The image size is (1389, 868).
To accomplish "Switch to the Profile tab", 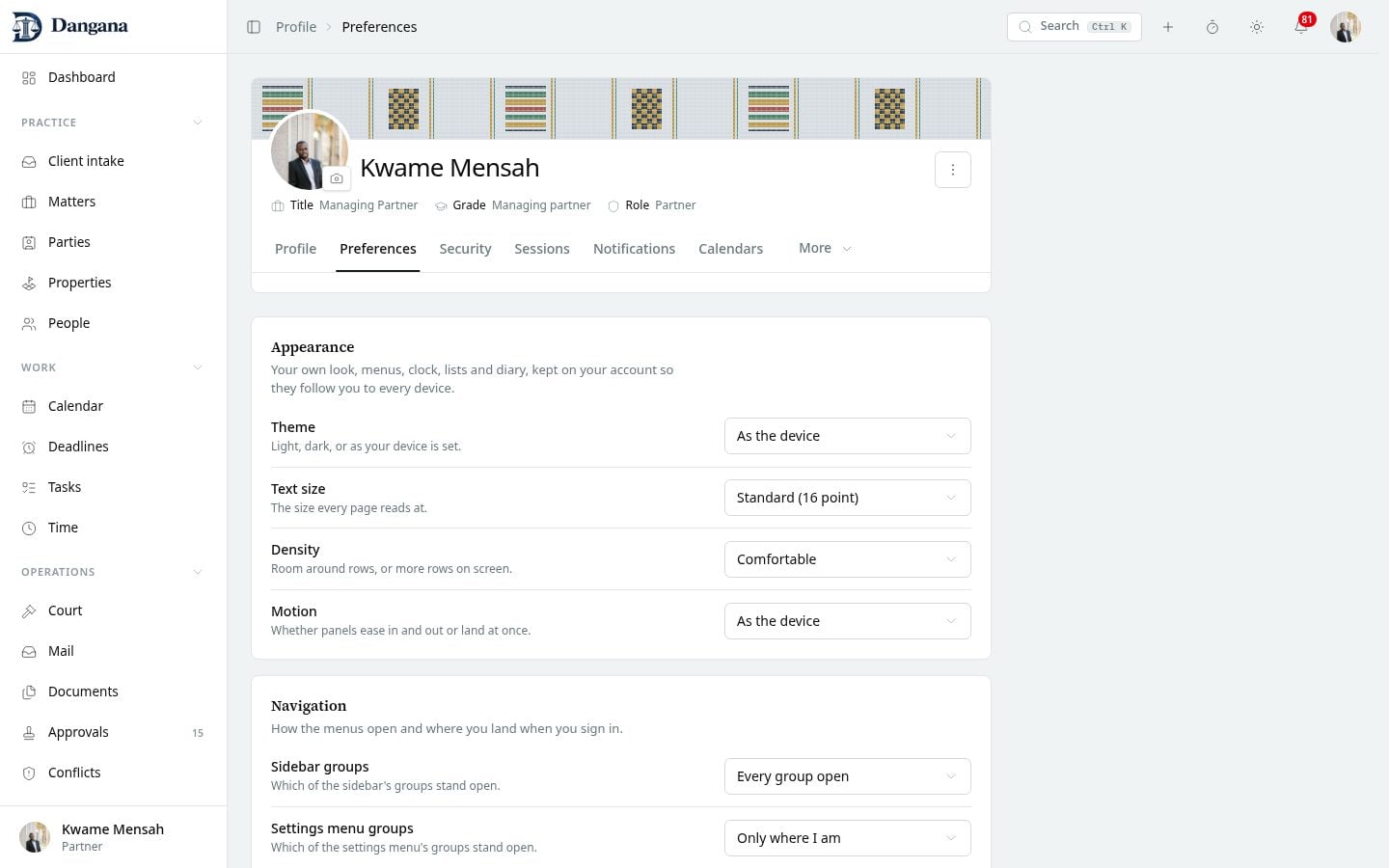I will 295,249.
